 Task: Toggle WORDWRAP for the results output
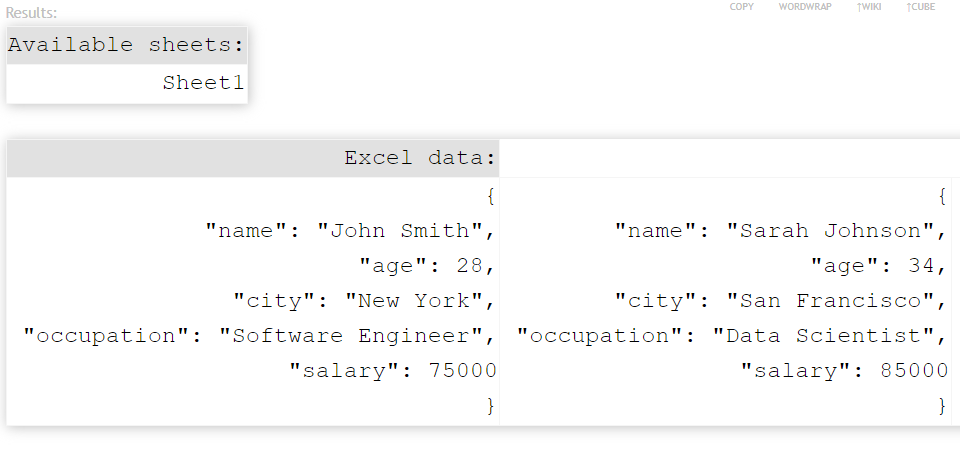pyautogui.click(x=804, y=7)
